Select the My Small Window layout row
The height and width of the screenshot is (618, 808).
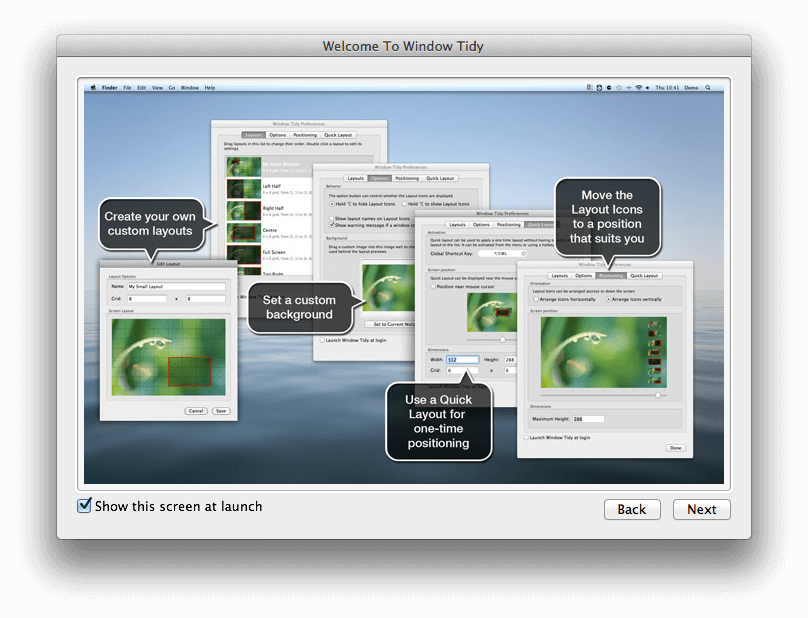269,166
